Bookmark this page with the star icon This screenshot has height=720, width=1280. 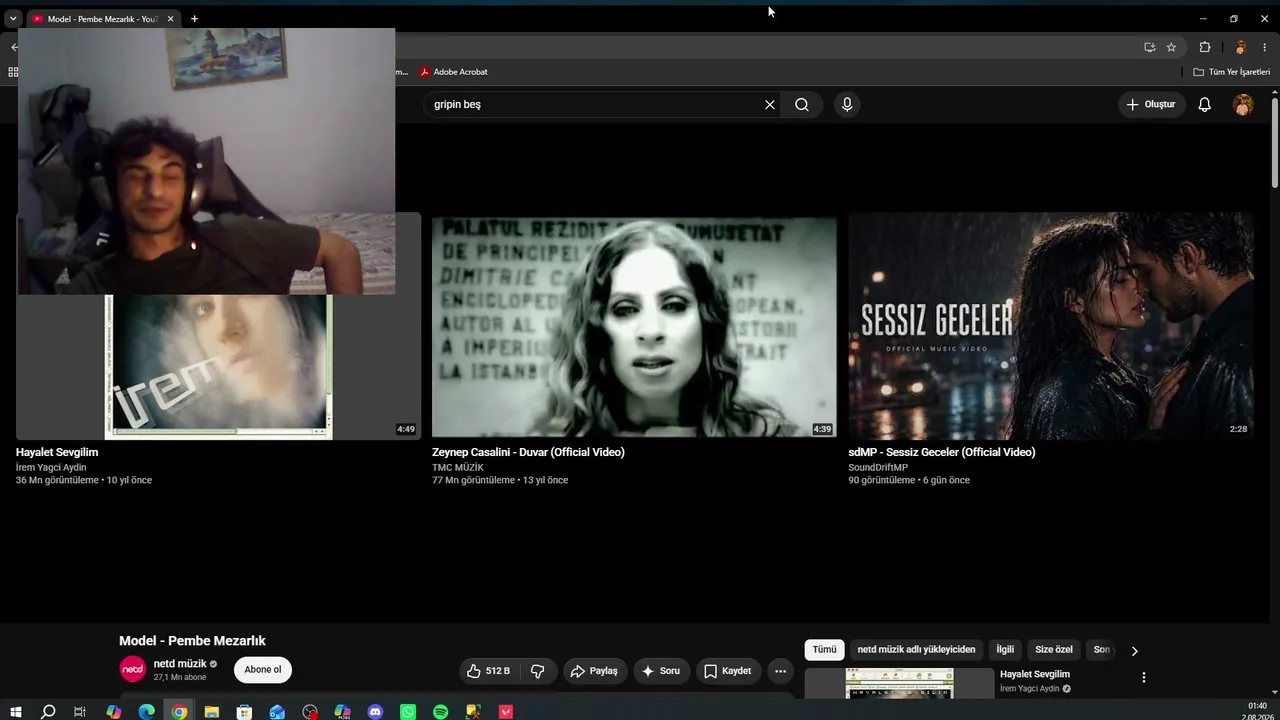point(1171,47)
